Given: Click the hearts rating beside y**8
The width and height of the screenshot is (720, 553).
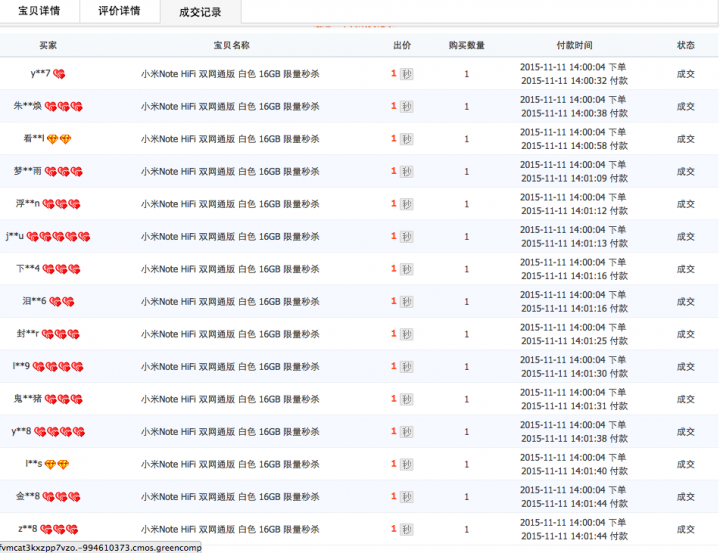Looking at the screenshot, I should click(59, 432).
